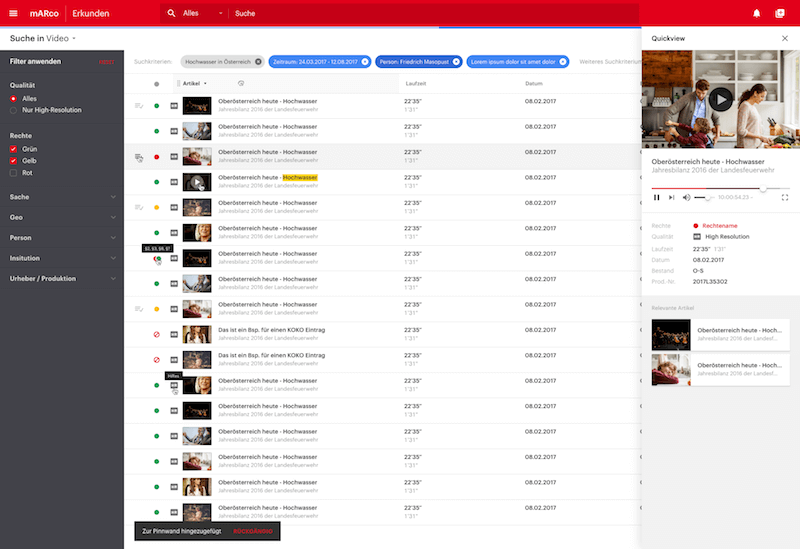
Task: Open first relevant article card in Quickview
Action: click(720, 335)
